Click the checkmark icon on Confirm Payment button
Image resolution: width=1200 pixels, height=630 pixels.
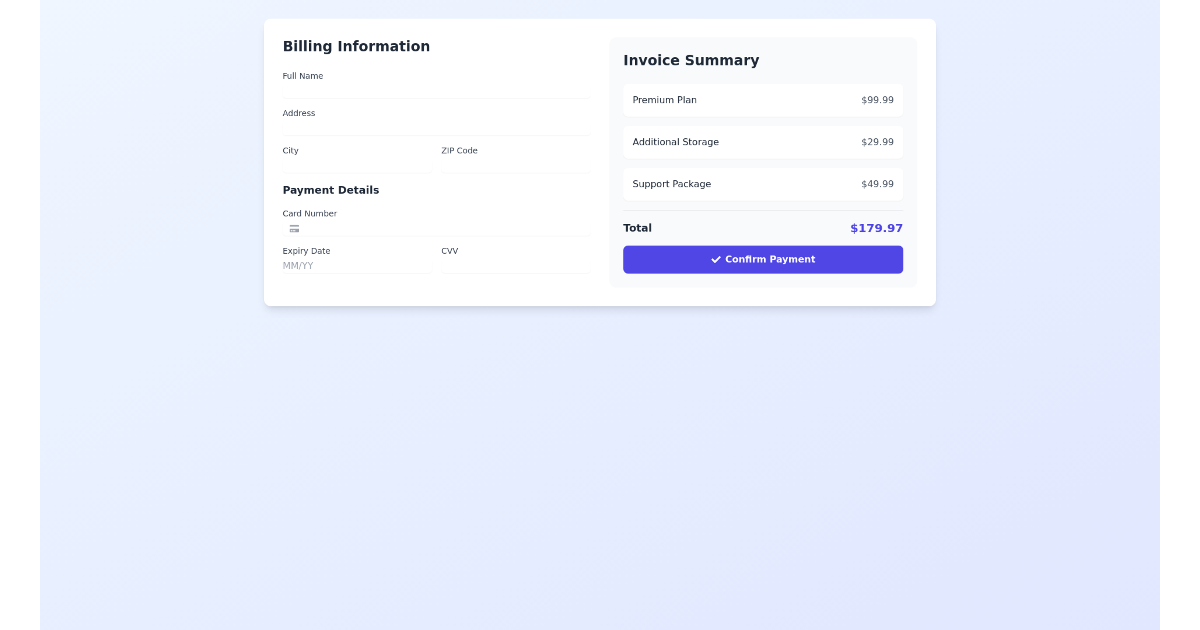pos(715,259)
